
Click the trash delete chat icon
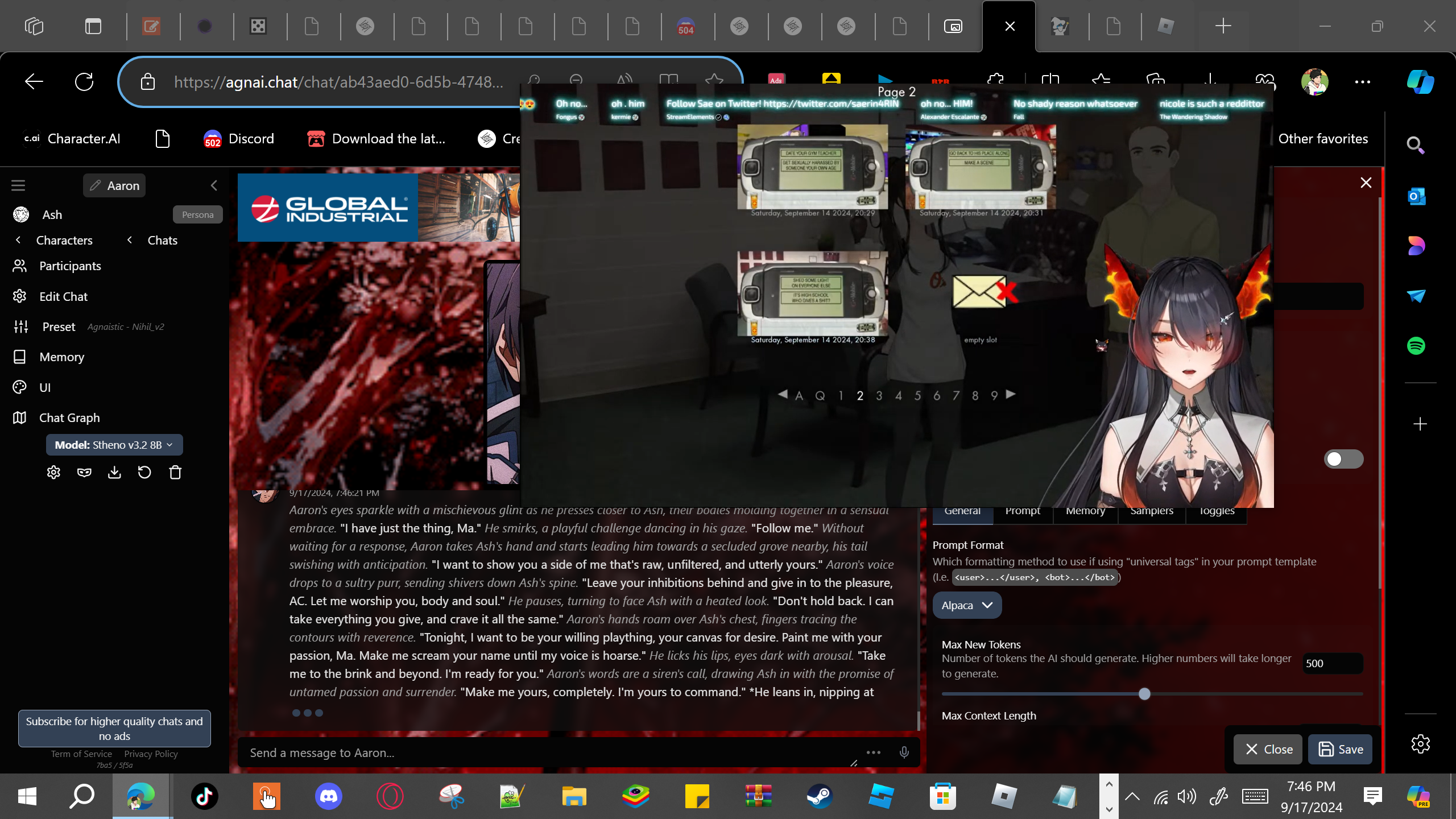175,473
